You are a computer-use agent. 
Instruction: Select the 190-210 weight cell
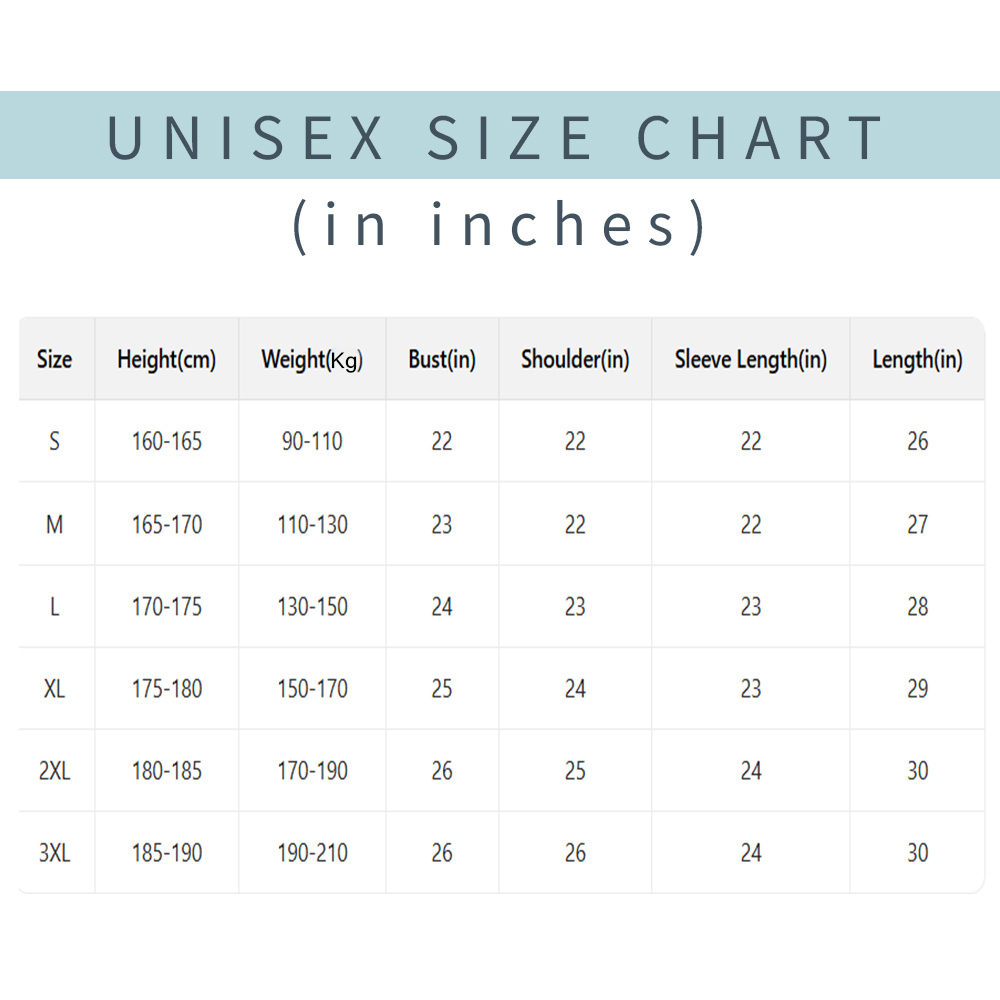pyautogui.click(x=312, y=853)
